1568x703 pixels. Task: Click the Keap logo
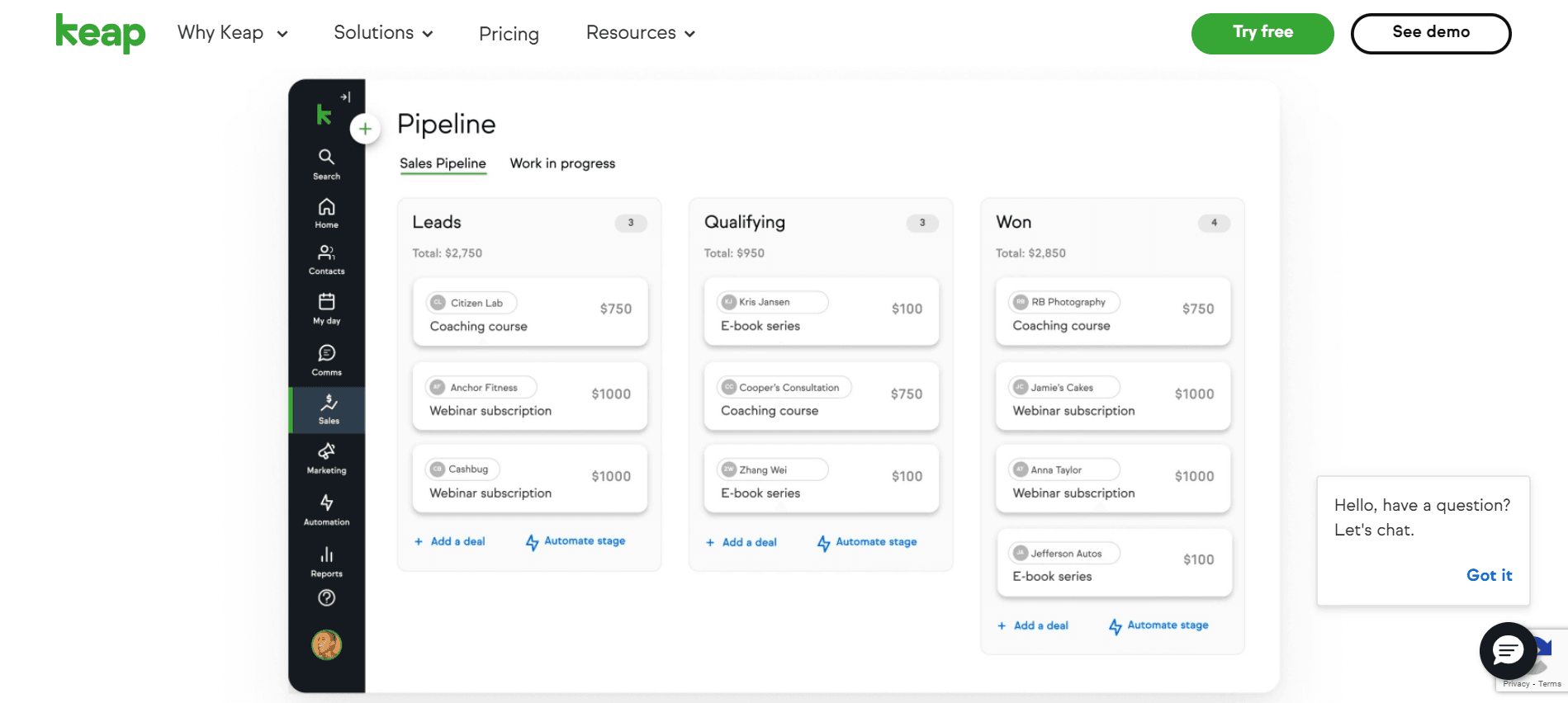click(100, 33)
